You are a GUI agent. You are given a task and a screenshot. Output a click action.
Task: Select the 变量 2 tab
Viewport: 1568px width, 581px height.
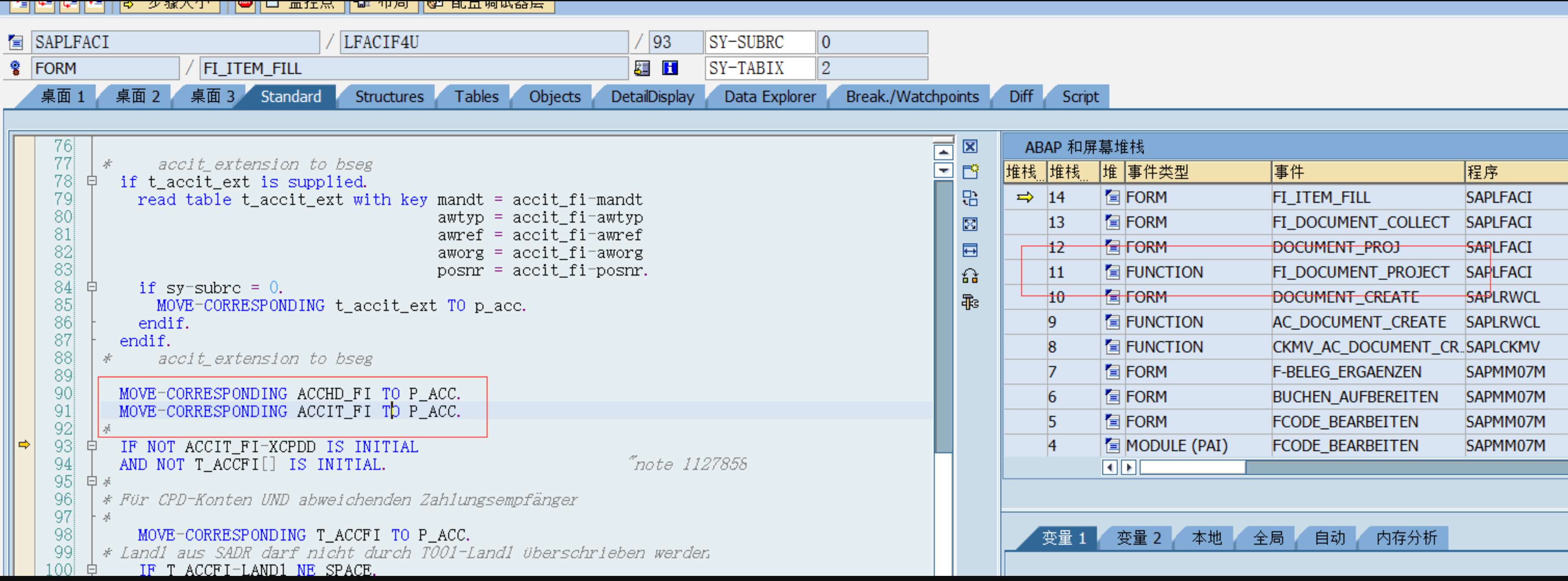click(1138, 538)
